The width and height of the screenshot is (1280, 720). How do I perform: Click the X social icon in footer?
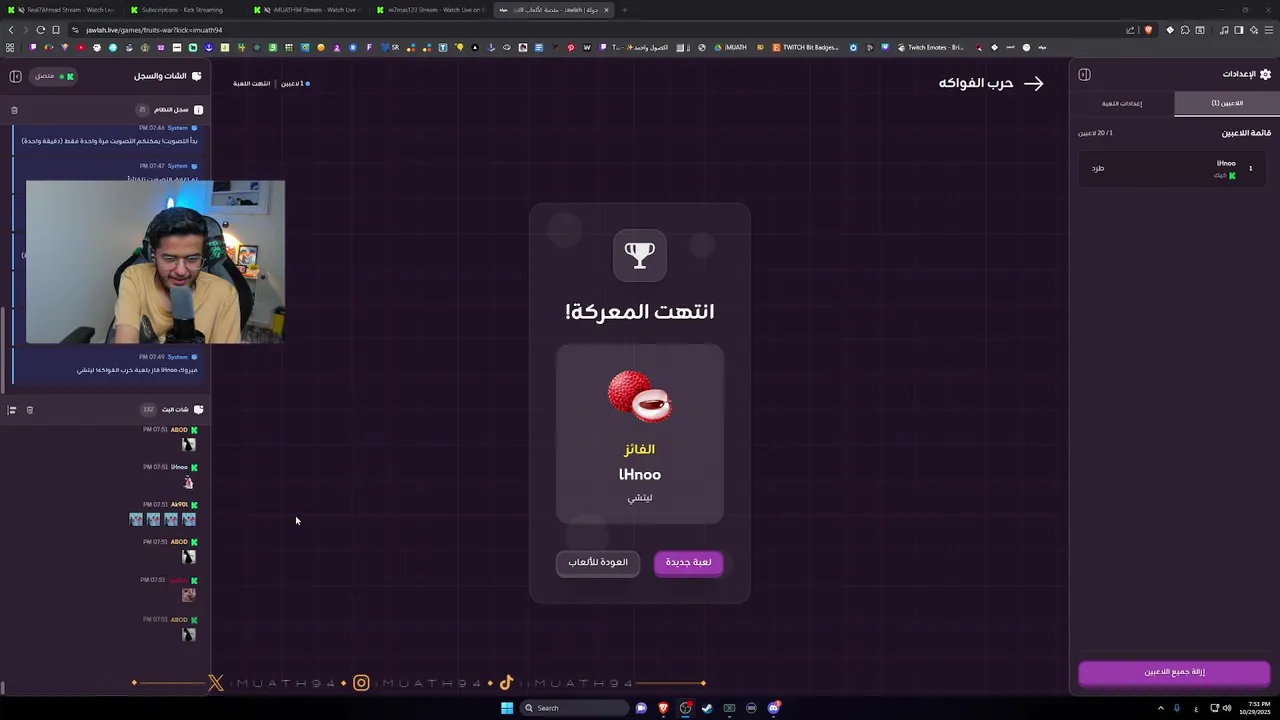tap(216, 683)
